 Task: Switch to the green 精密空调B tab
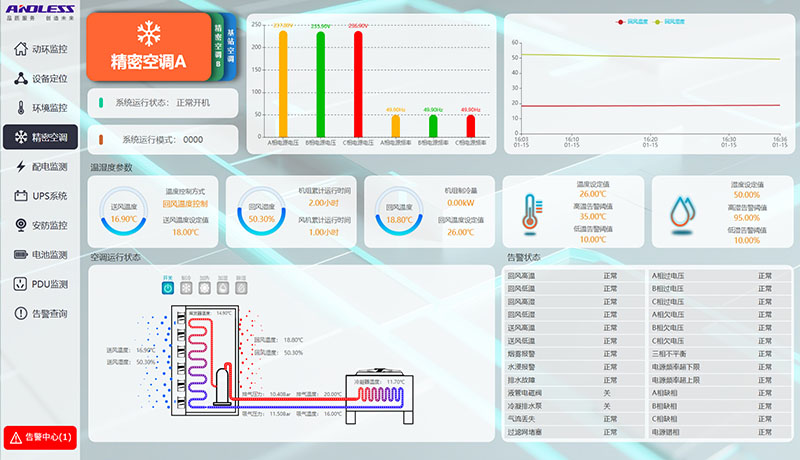tap(218, 45)
